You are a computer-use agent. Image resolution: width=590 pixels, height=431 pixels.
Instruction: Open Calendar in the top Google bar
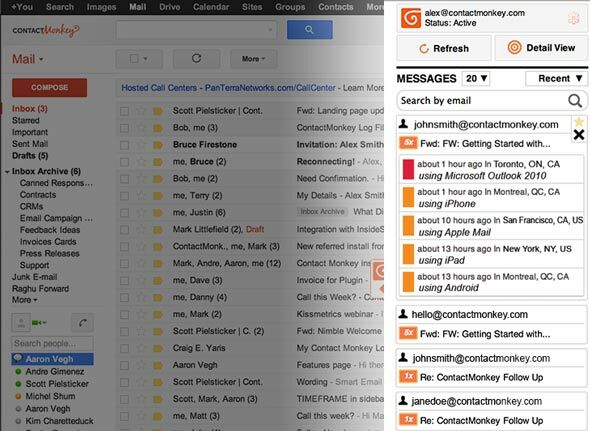coord(211,7)
